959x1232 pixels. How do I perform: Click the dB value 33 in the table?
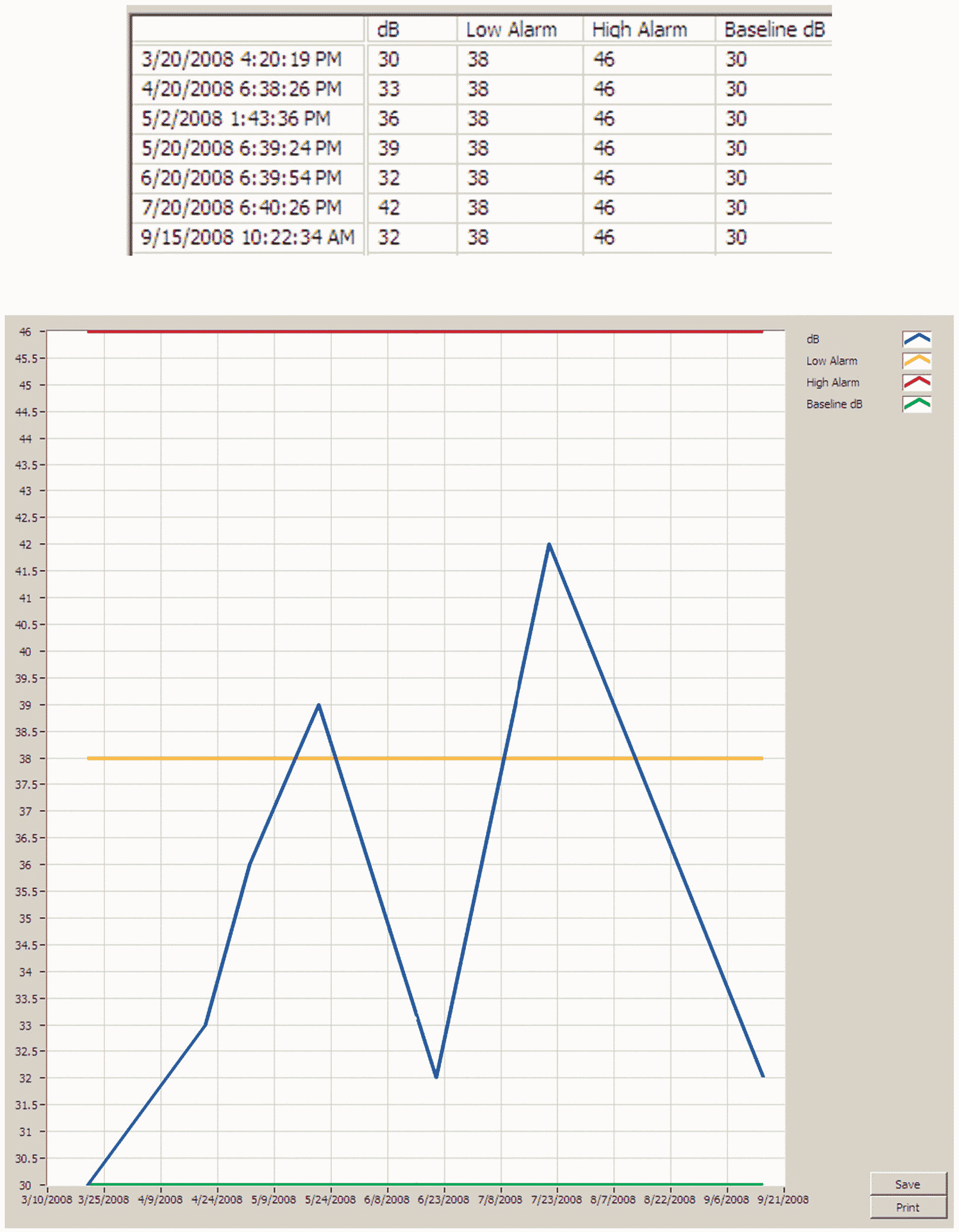pos(388,89)
